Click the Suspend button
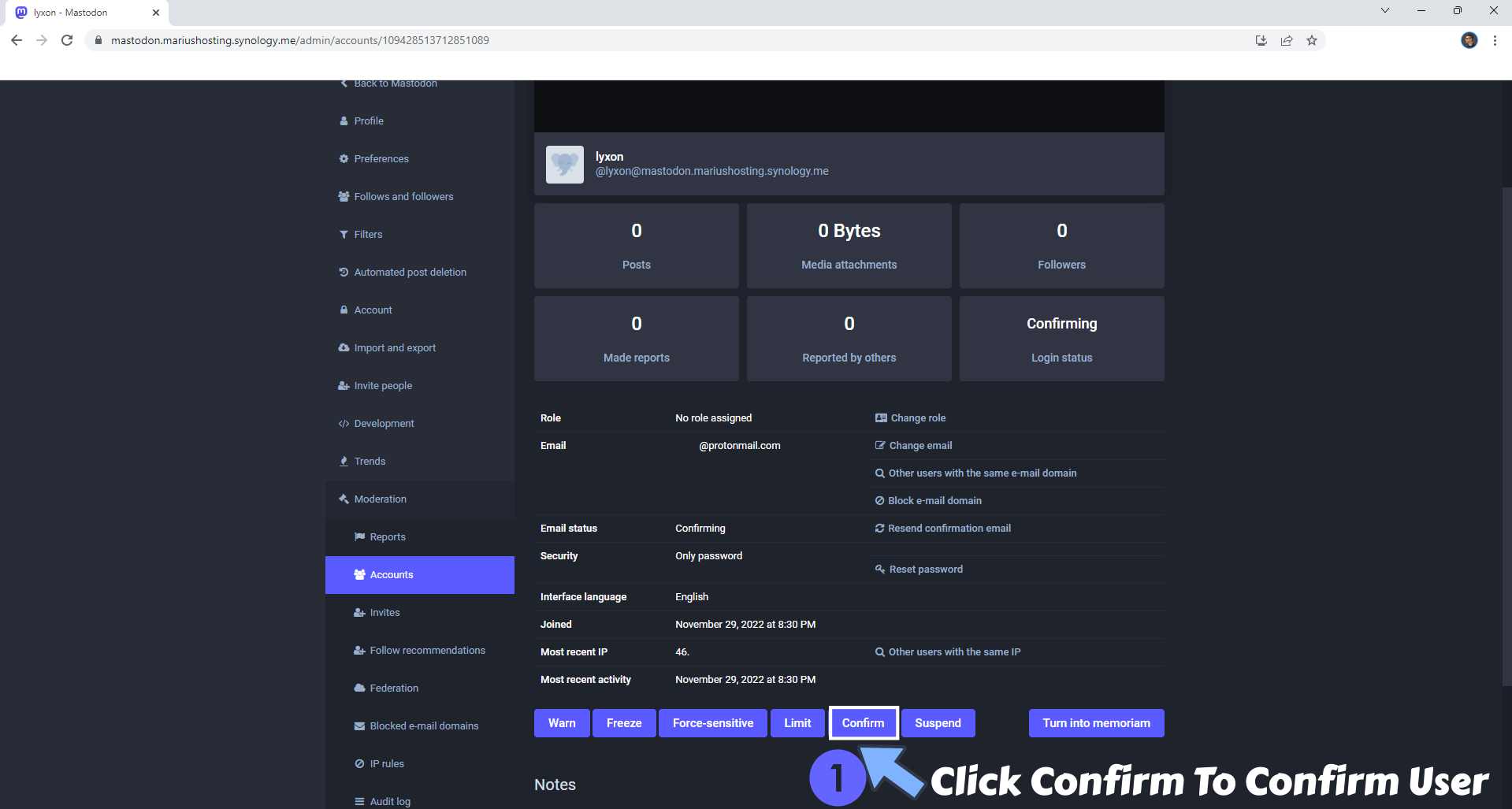1512x809 pixels. (x=938, y=723)
